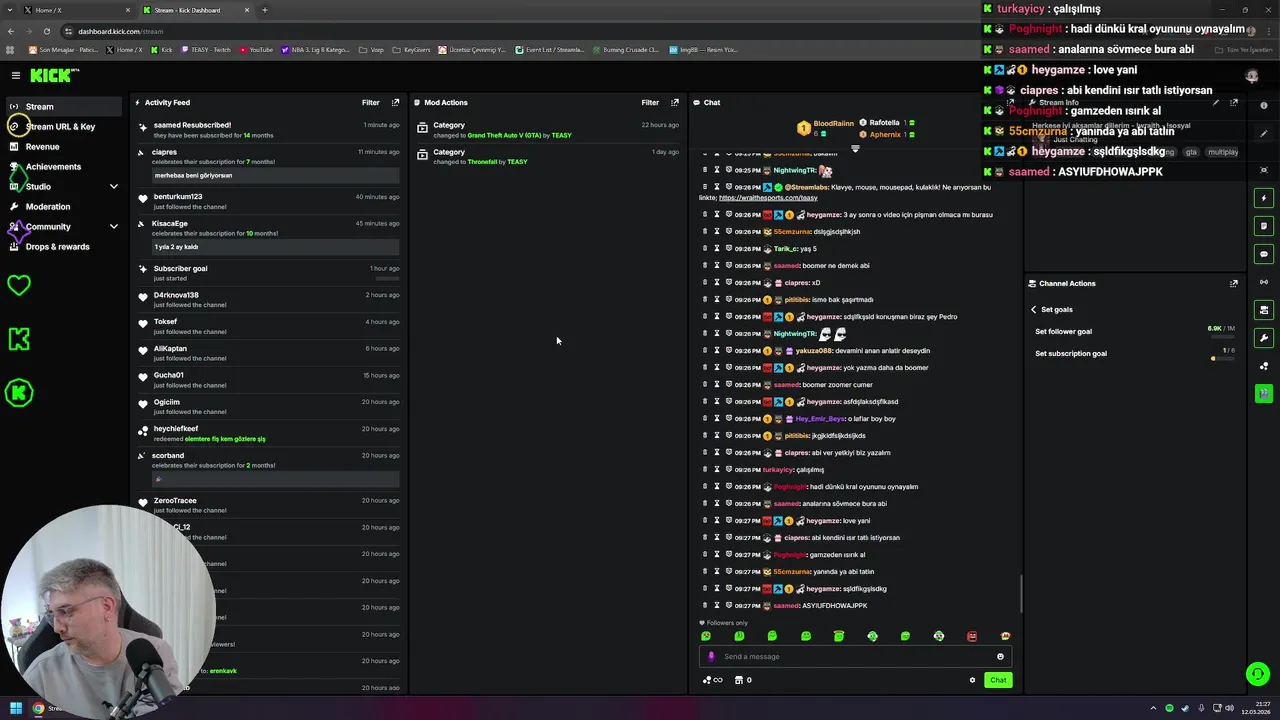This screenshot has width=1280, height=720.
Task: Click the subscription goal progress bar
Action: (1222, 358)
